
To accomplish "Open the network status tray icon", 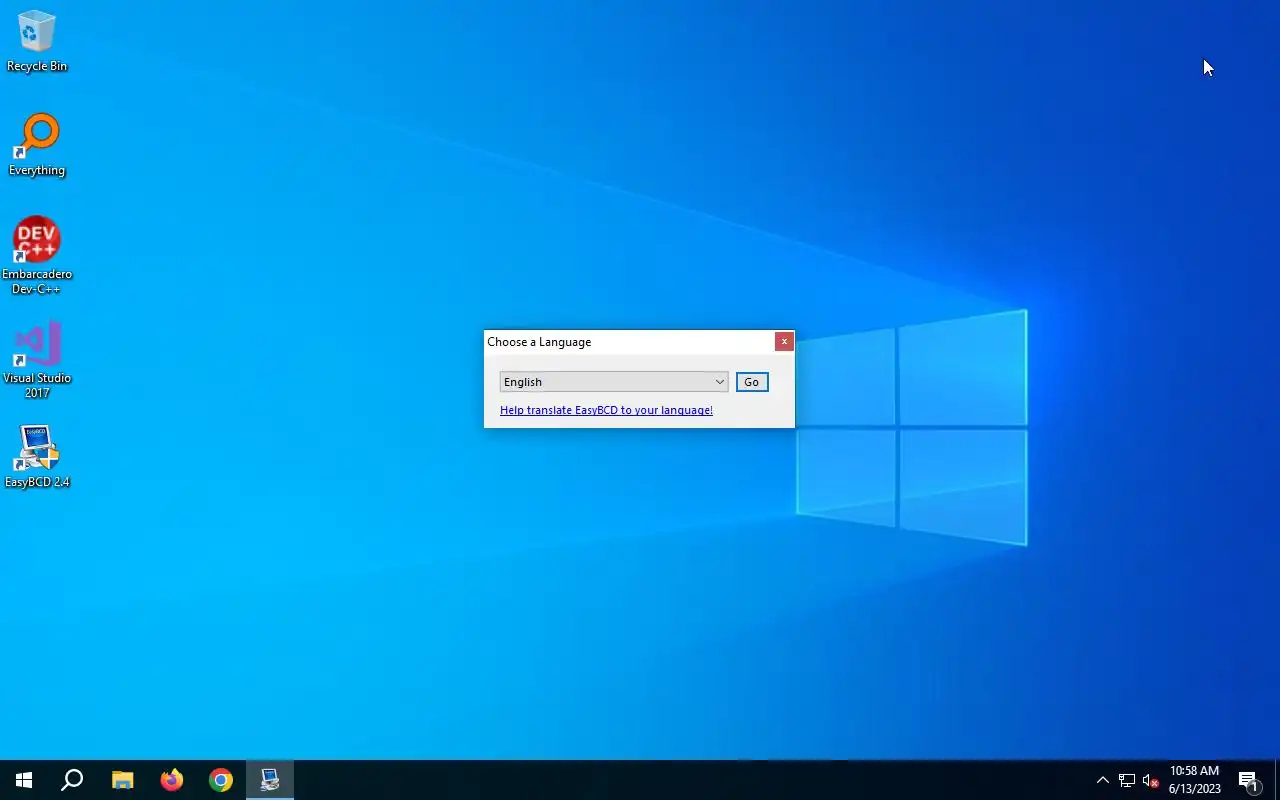I will pyautogui.click(x=1127, y=780).
